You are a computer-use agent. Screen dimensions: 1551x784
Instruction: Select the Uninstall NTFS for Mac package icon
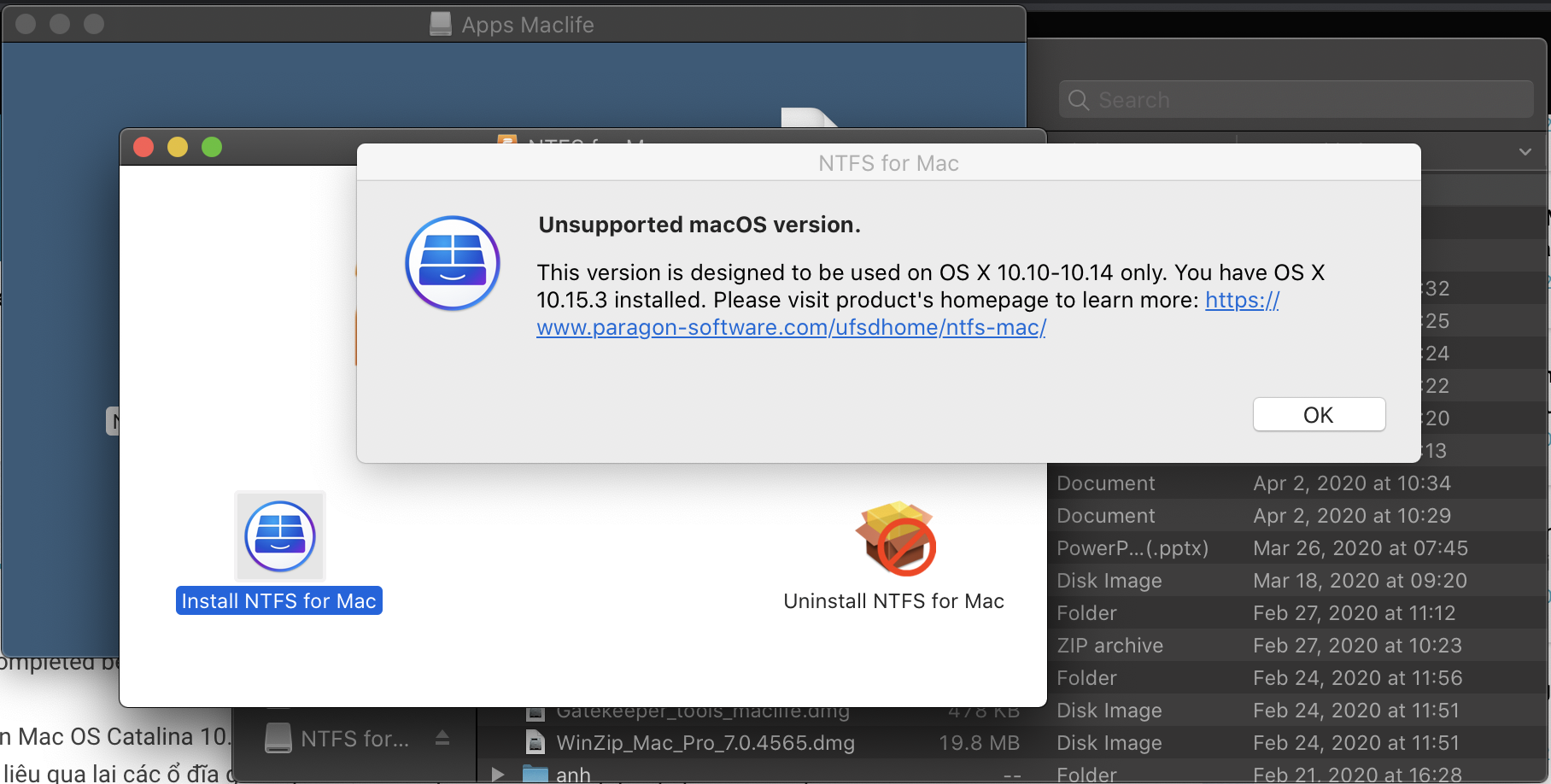tap(895, 539)
